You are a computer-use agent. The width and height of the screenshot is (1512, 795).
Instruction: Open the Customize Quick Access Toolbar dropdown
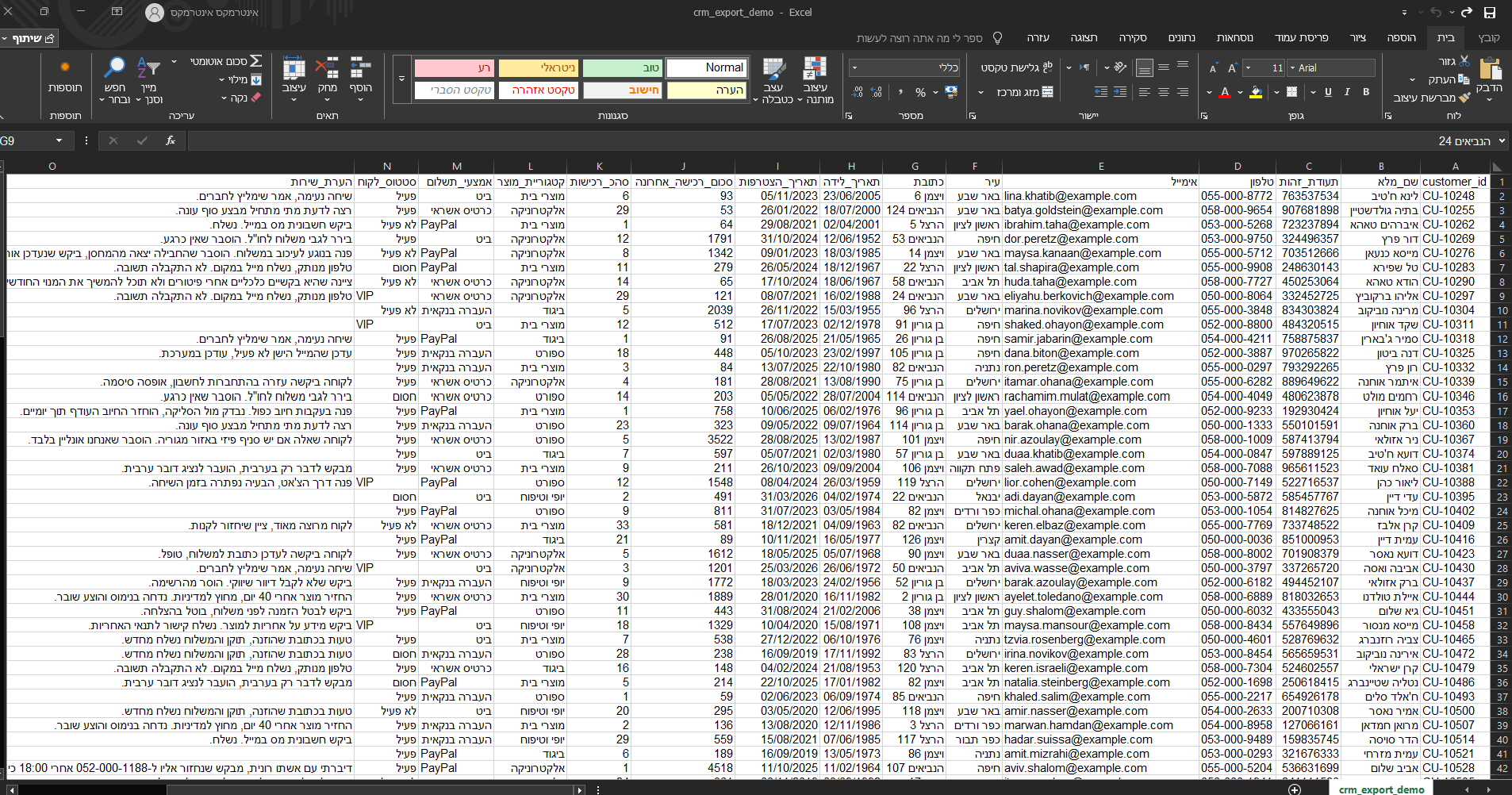(x=1404, y=13)
